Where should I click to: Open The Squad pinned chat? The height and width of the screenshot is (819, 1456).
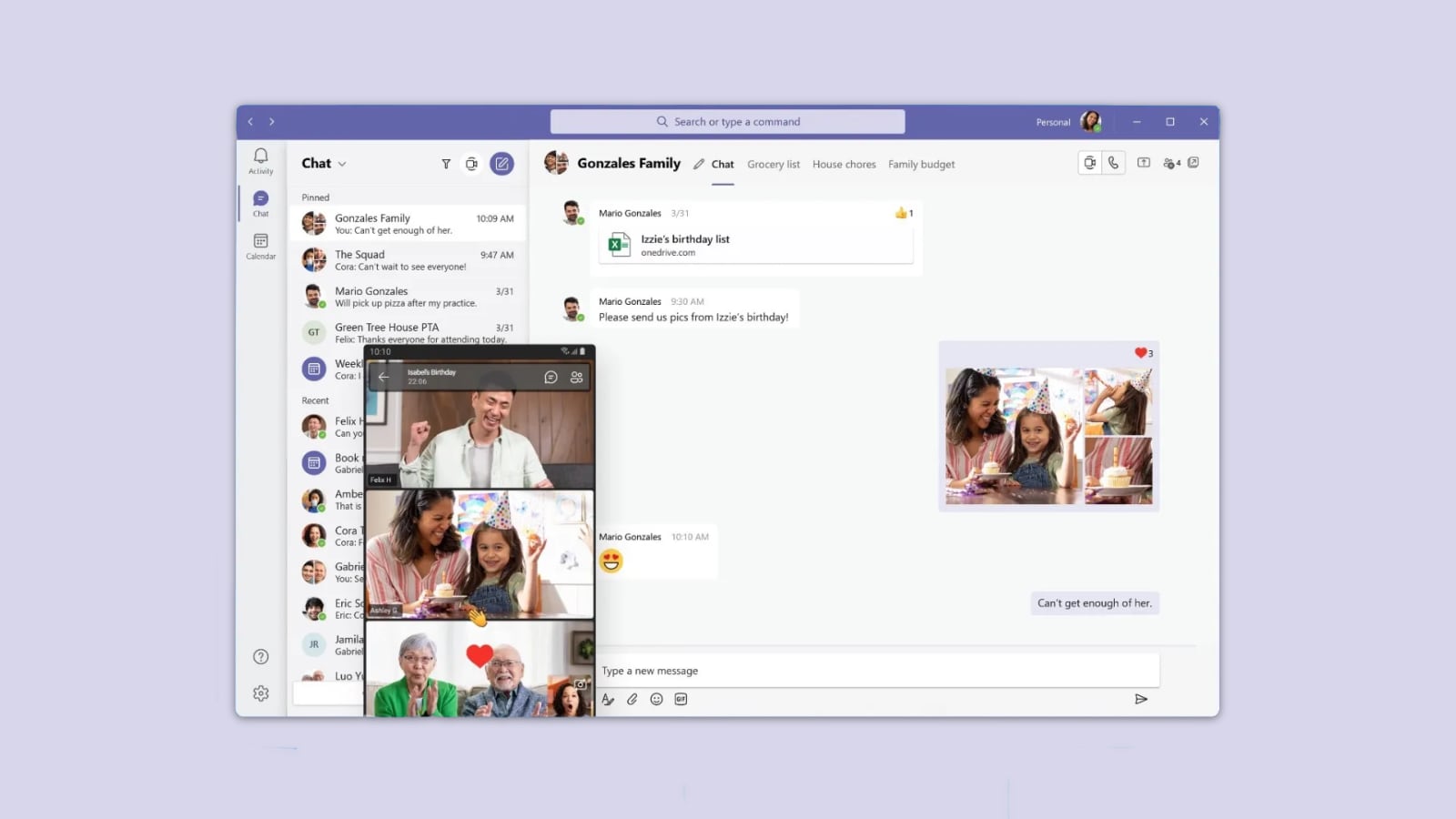[408, 259]
